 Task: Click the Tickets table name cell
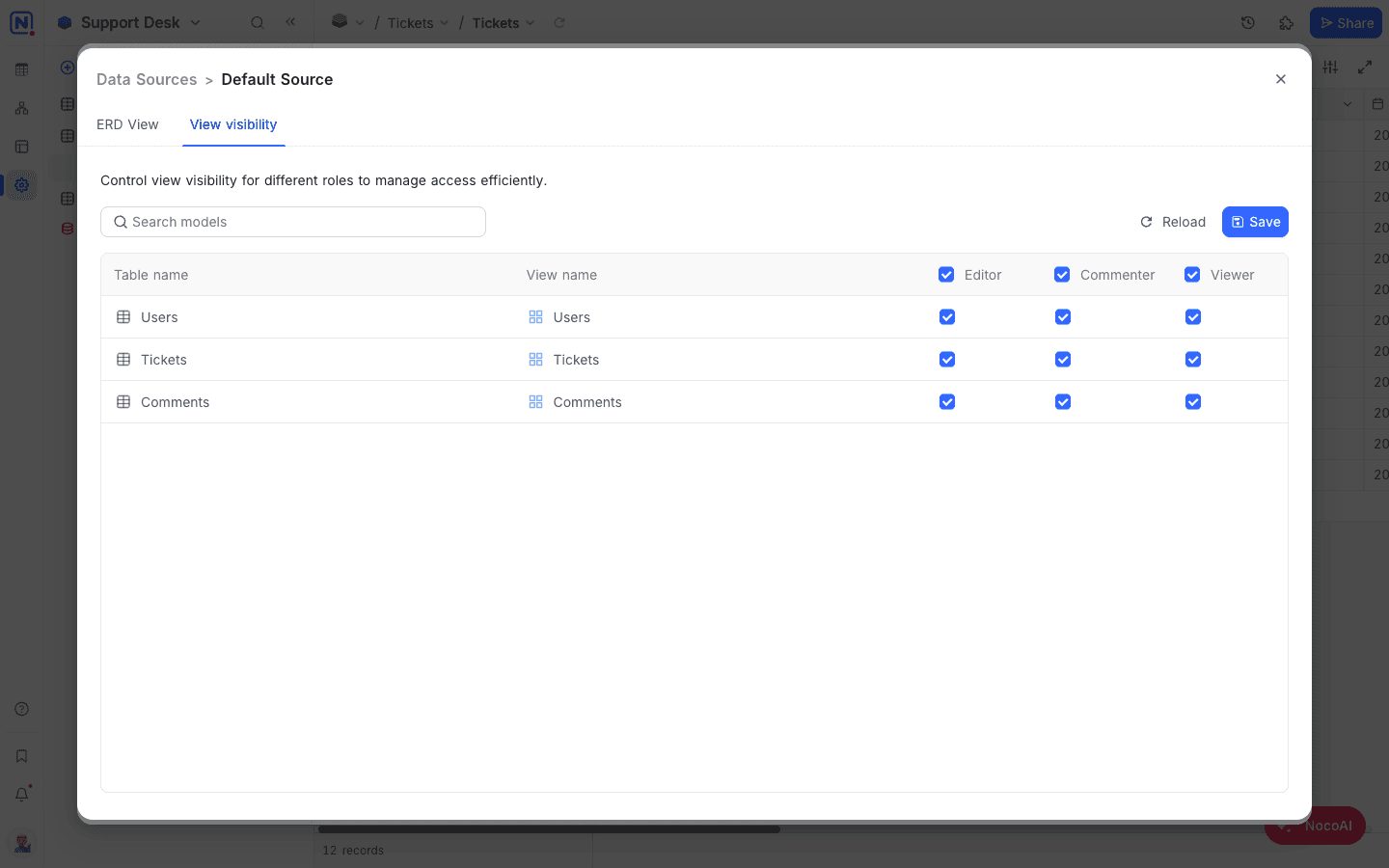[x=308, y=360]
